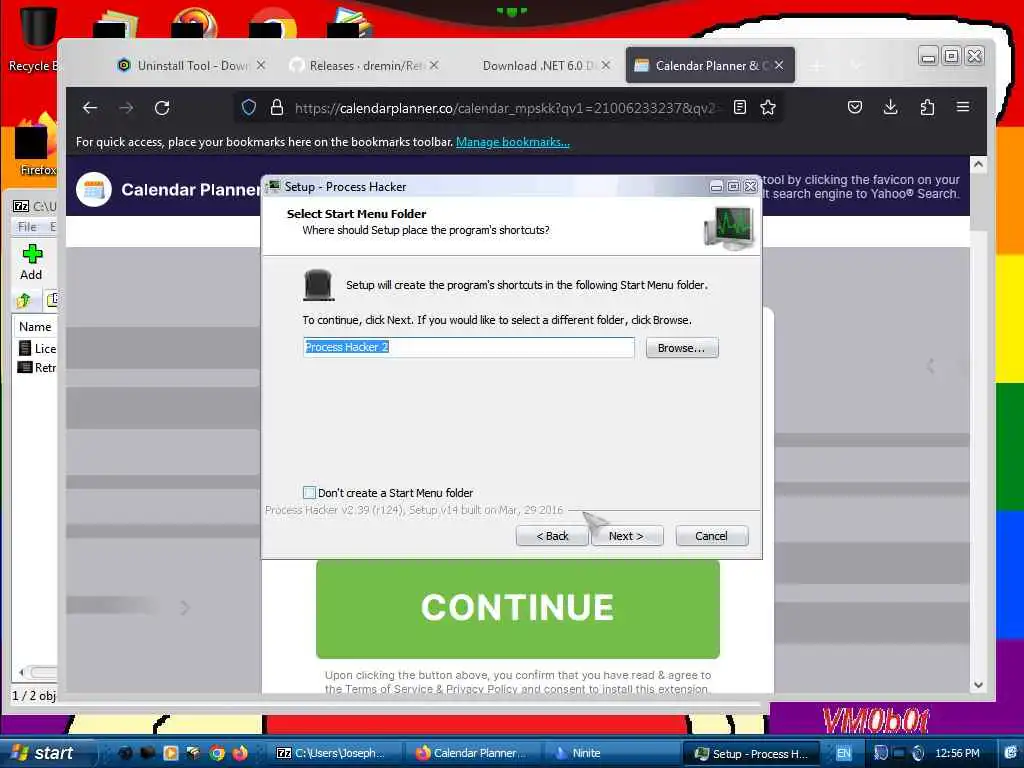Viewport: 1024px width, 768px height.
Task: Click the Calendar Planner logo icon
Action: [94, 189]
